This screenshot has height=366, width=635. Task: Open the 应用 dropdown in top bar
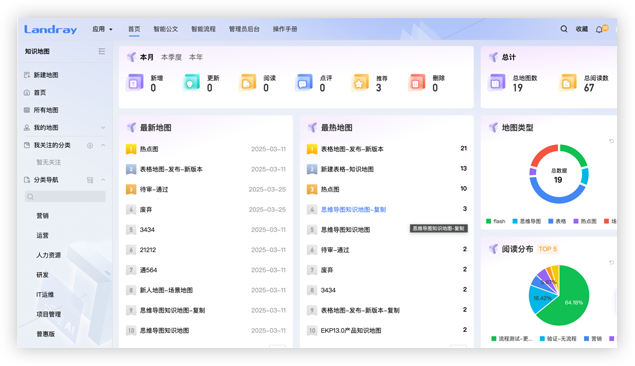(x=102, y=29)
